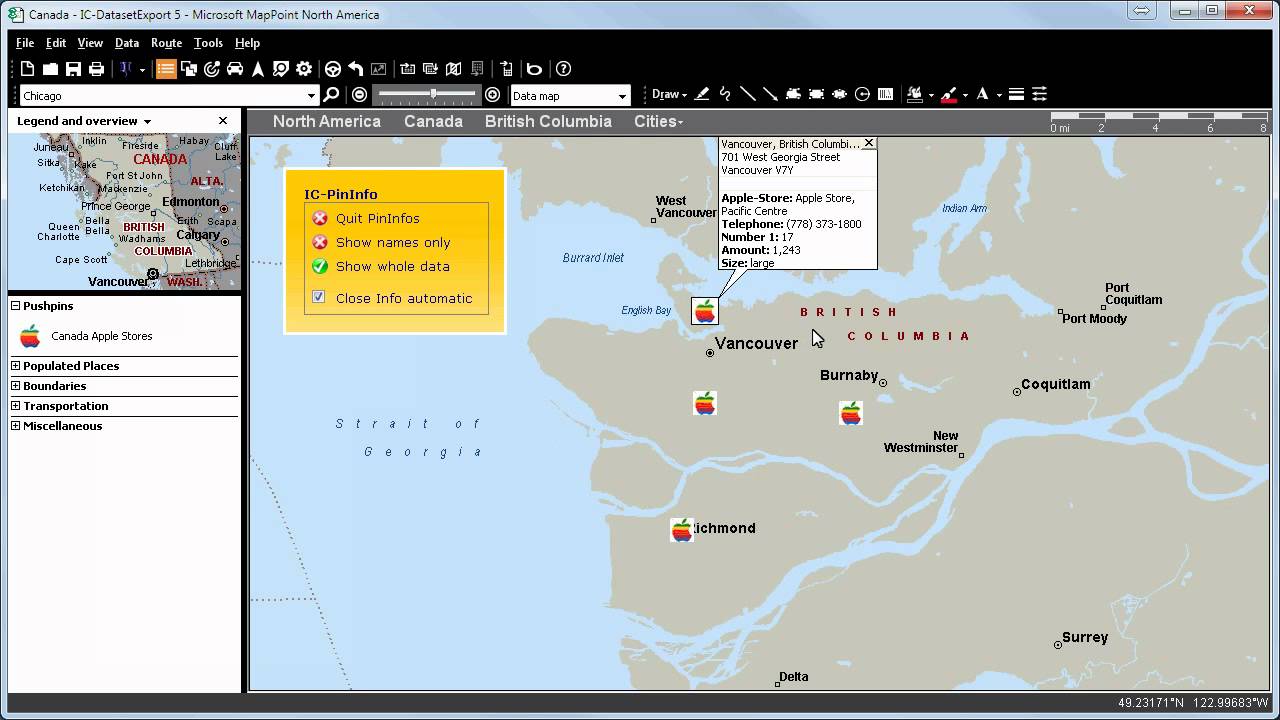Click the GPS arrow pointer icon
The height and width of the screenshot is (720, 1280).
(x=258, y=69)
